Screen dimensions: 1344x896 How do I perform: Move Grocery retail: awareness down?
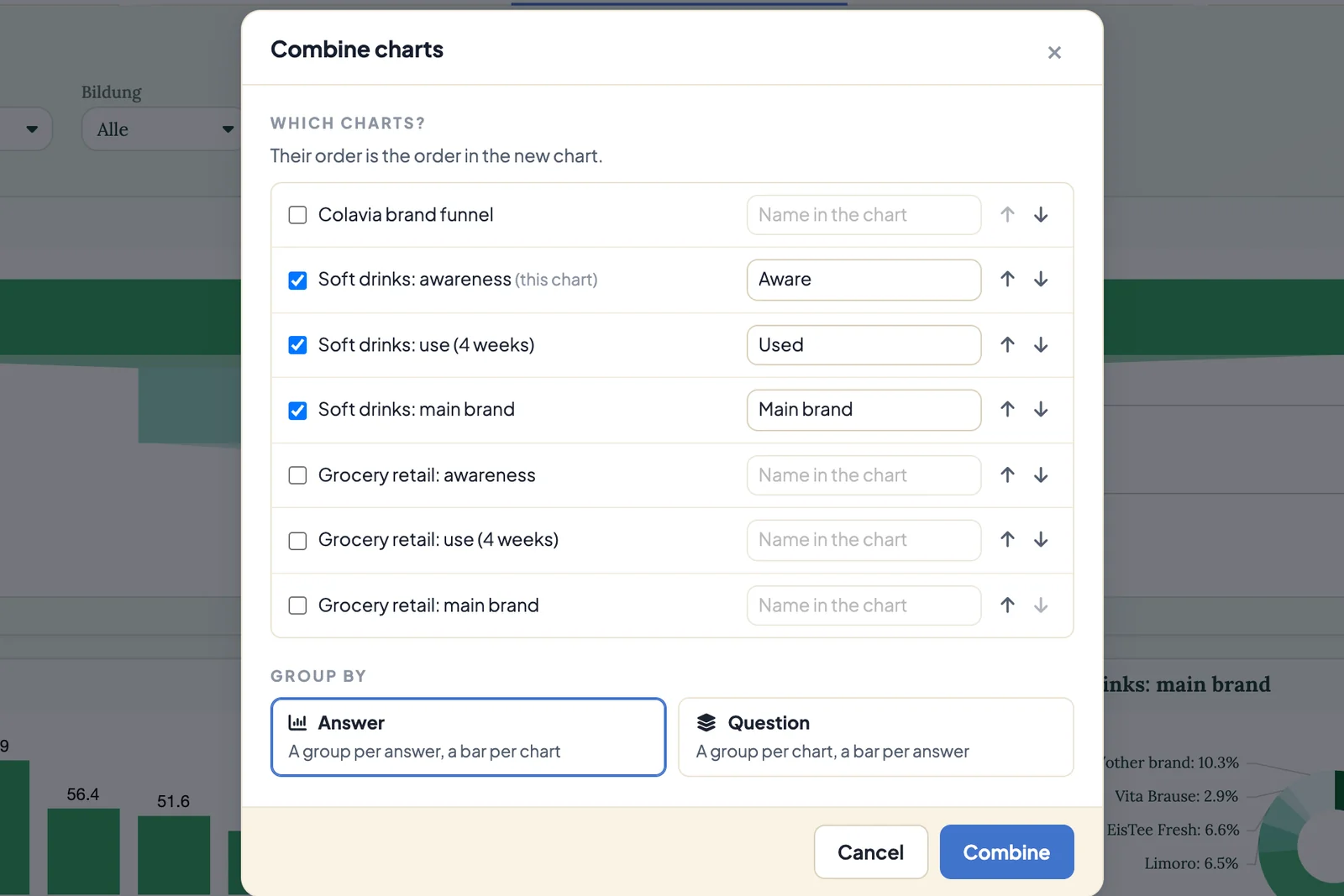point(1041,475)
